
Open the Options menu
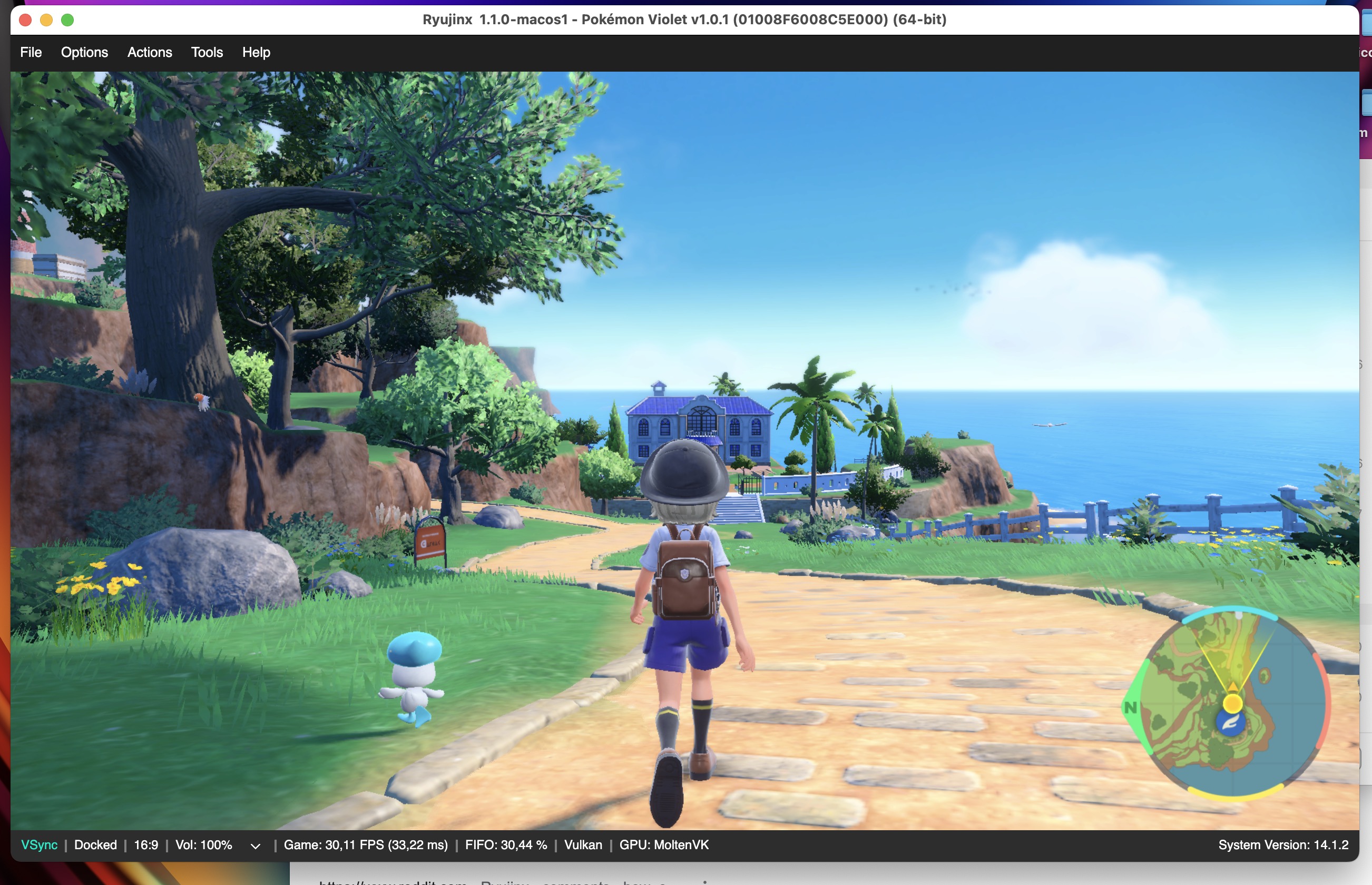pos(84,52)
